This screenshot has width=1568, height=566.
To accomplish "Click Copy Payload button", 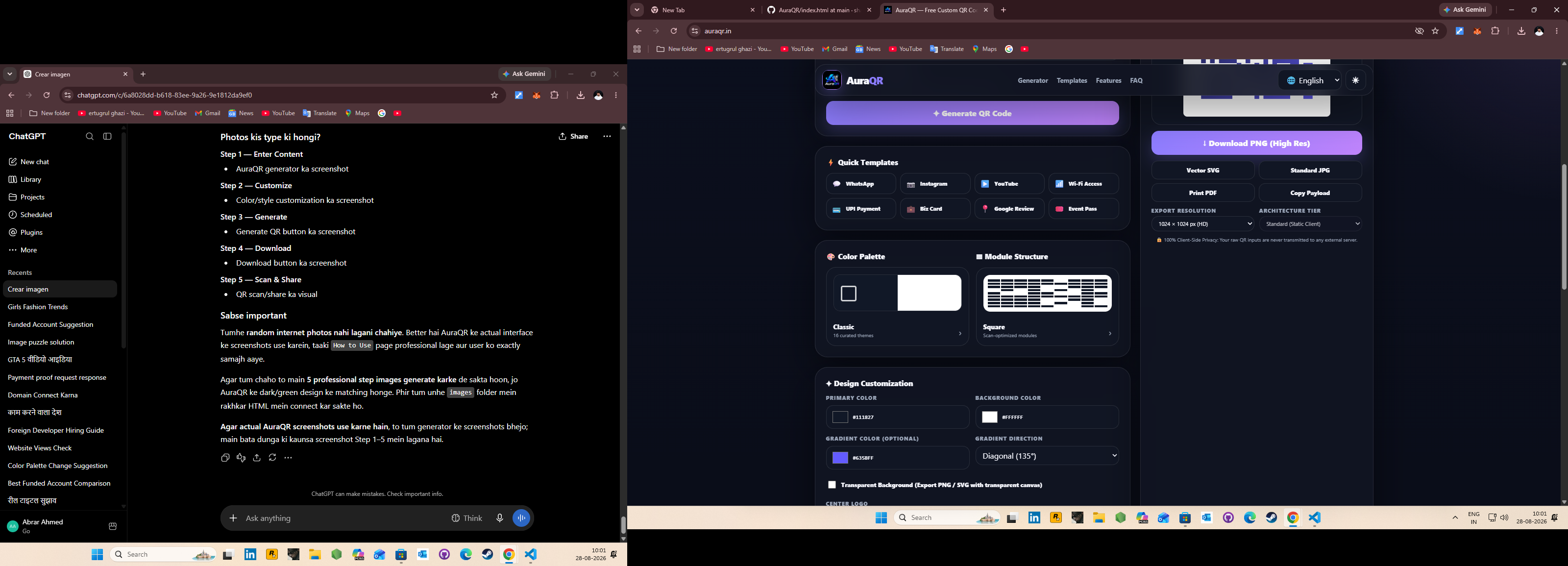I will tap(1311, 193).
